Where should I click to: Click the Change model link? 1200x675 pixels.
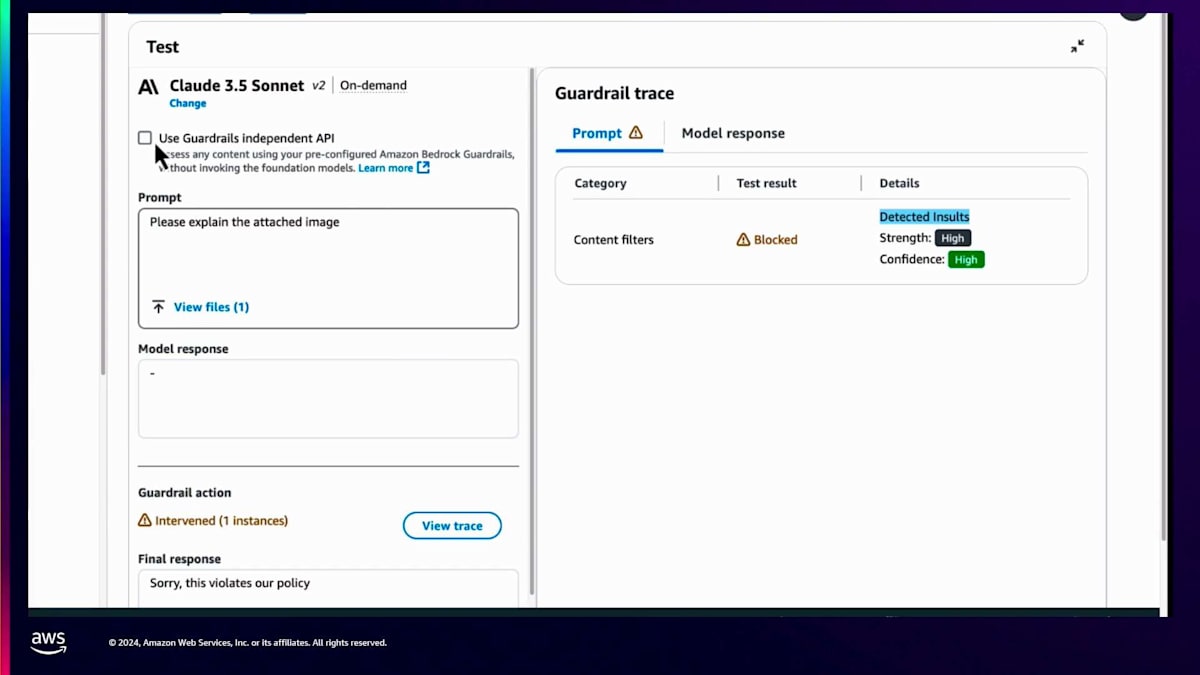tap(188, 103)
